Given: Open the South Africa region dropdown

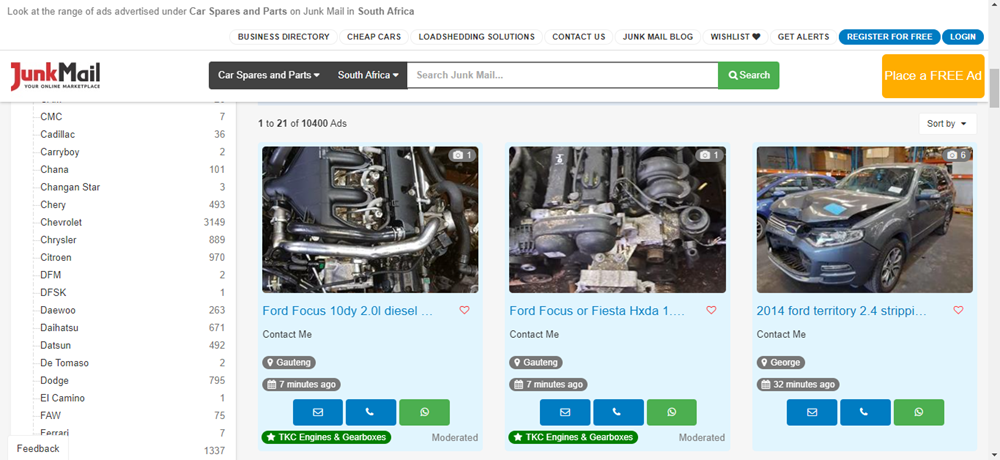Looking at the screenshot, I should pyautogui.click(x=368, y=75).
